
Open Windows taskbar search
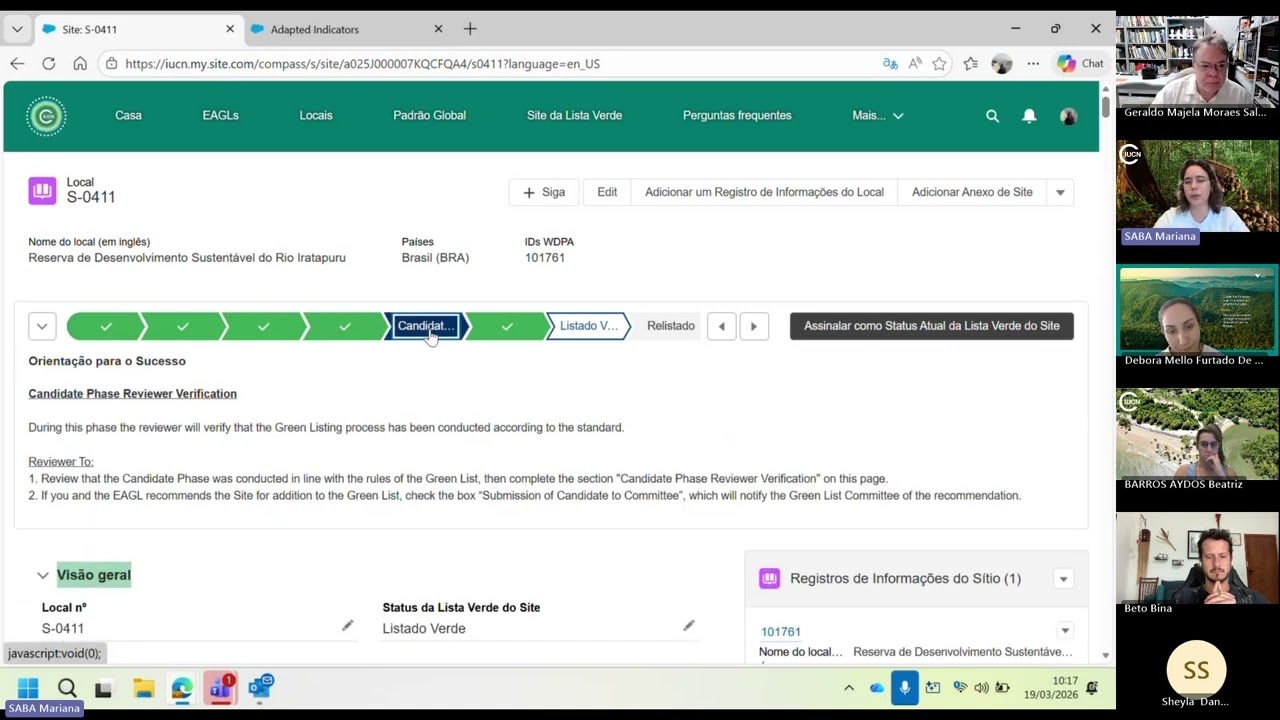[67, 688]
